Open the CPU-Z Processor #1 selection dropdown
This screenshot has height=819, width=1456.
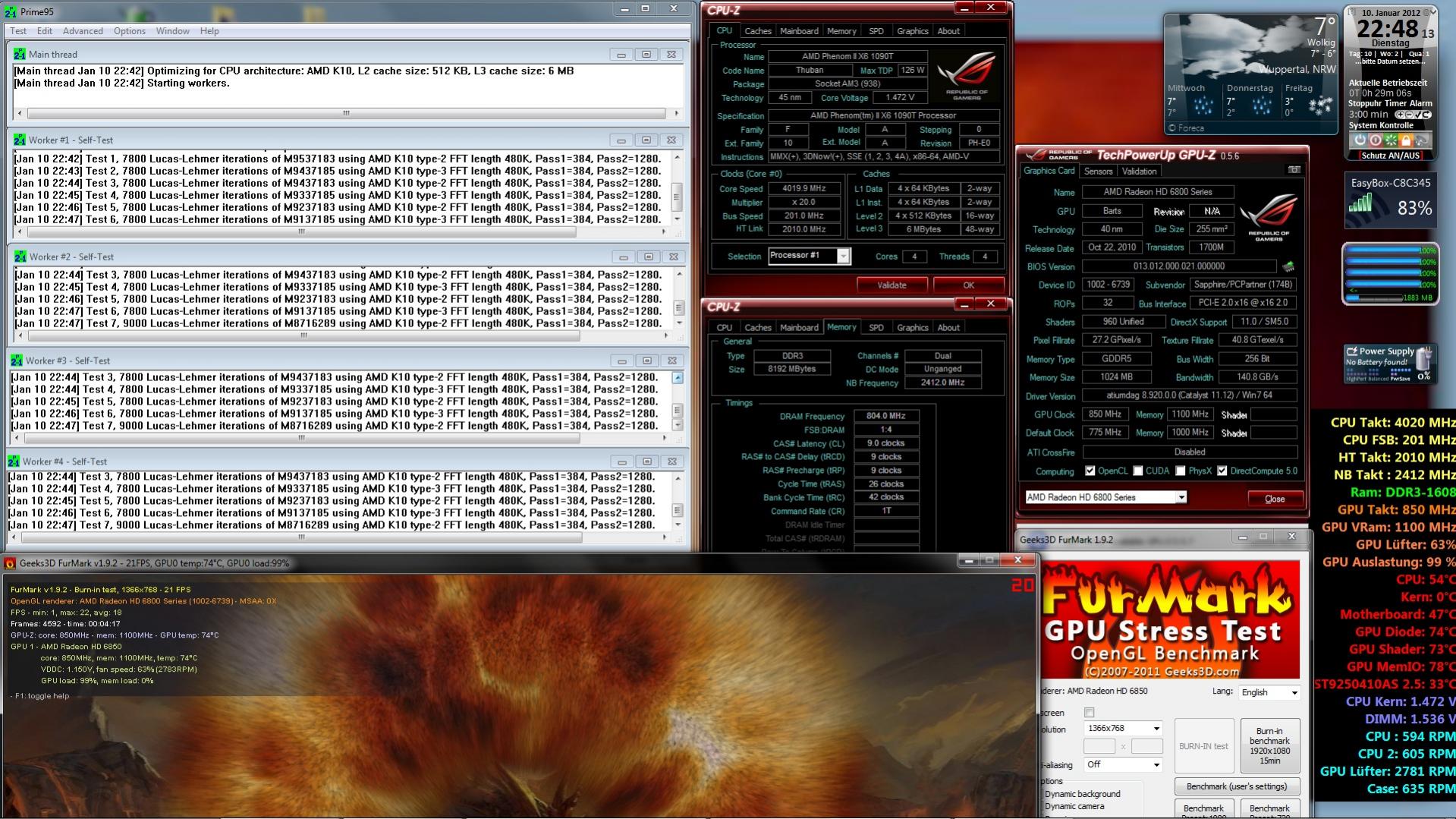843,257
